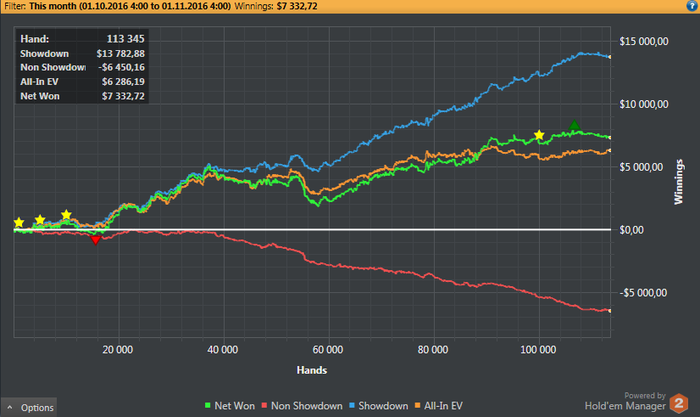Select the red downward triangle low marker

tap(96, 240)
